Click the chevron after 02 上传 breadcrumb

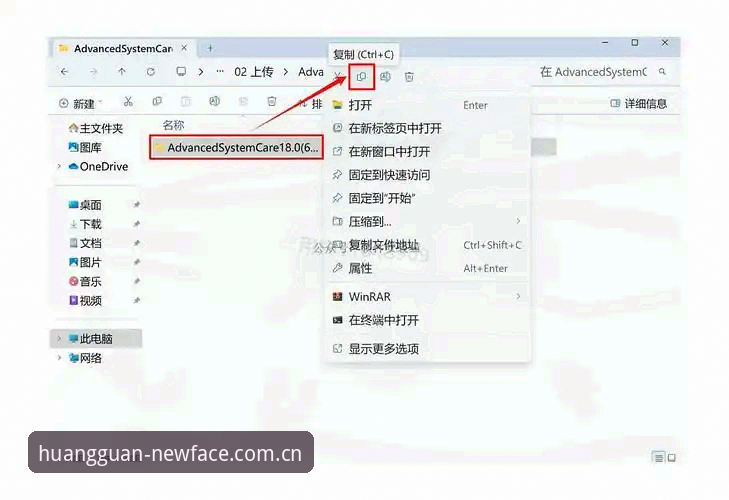[x=286, y=72]
